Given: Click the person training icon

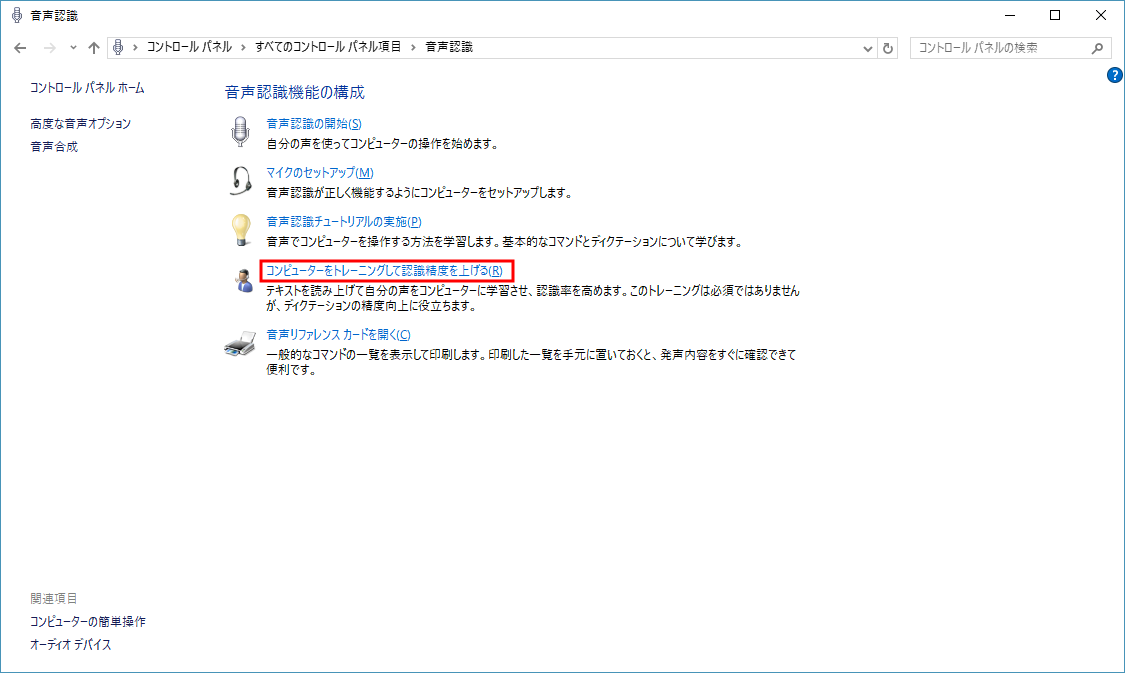Looking at the screenshot, I should pos(243,280).
